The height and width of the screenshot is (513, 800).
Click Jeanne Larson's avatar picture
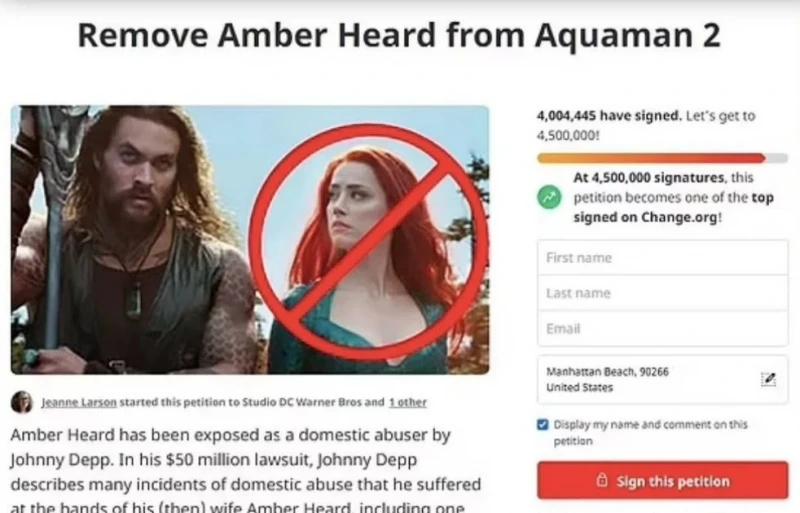pos(22,402)
